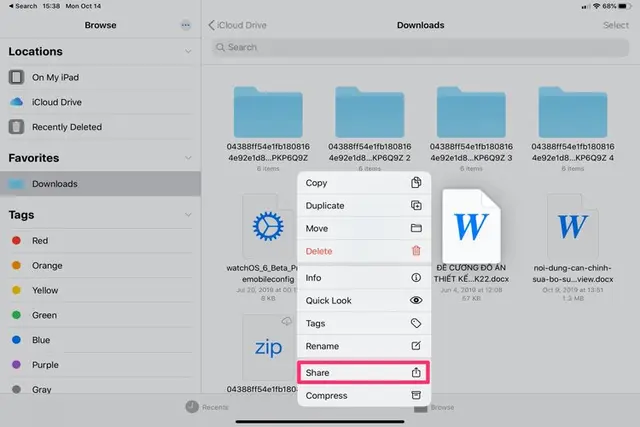Image resolution: width=640 pixels, height=427 pixels.
Task: Open noi-dung-can-chinh-sua Word document icon
Action: pyautogui.click(x=573, y=226)
